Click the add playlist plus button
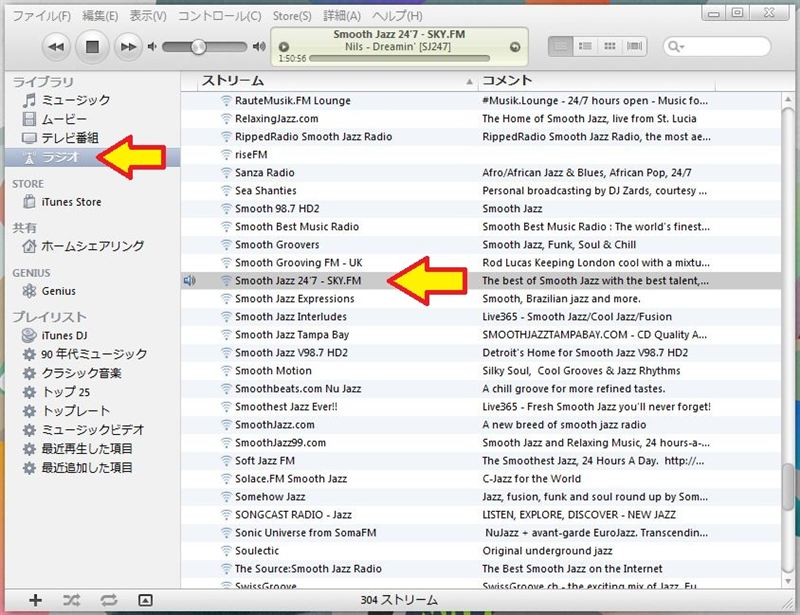This screenshot has height=615, width=800. [x=35, y=600]
